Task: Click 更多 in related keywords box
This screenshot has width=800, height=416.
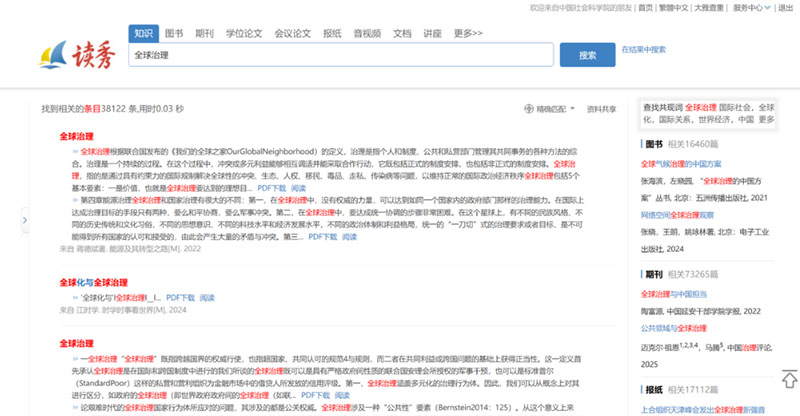Action: pos(766,119)
